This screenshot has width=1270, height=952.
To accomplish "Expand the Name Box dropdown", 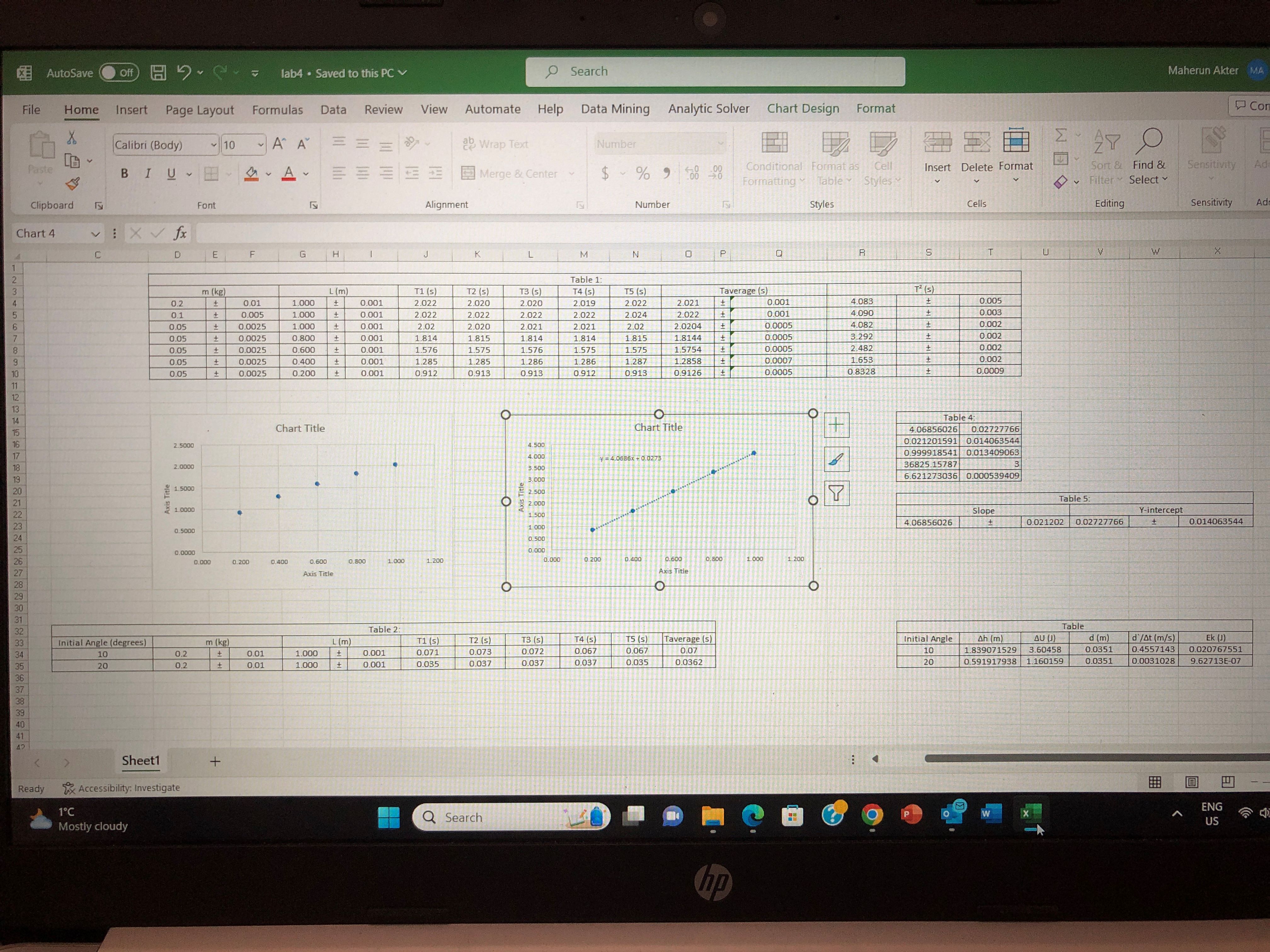I will click(x=95, y=234).
